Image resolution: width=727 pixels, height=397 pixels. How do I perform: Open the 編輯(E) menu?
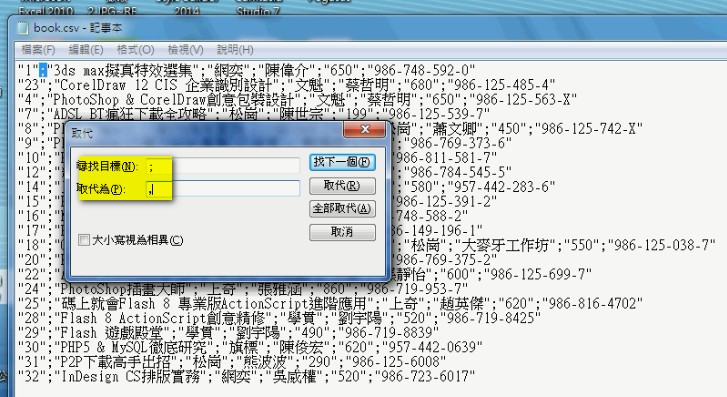point(86,50)
